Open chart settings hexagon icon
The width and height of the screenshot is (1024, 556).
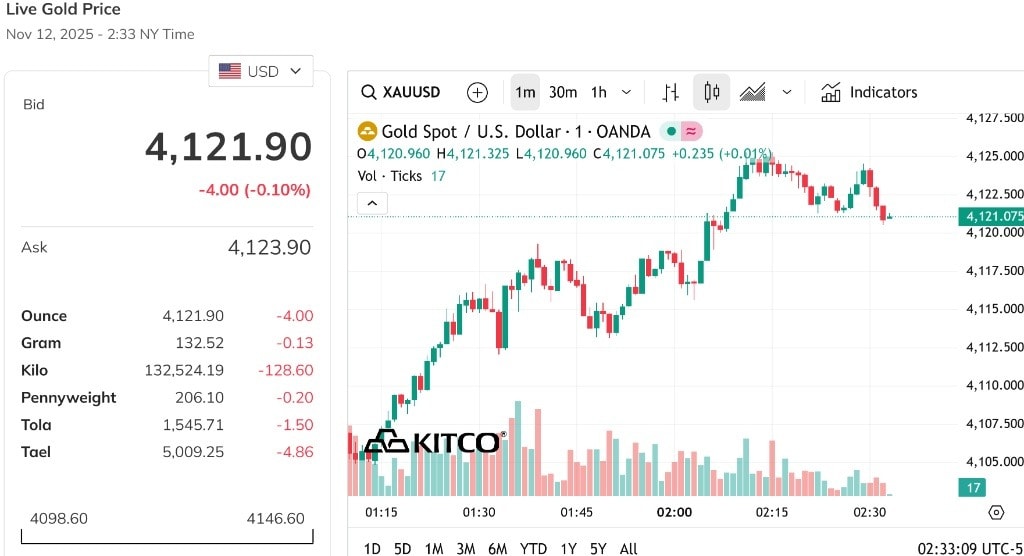(x=995, y=512)
